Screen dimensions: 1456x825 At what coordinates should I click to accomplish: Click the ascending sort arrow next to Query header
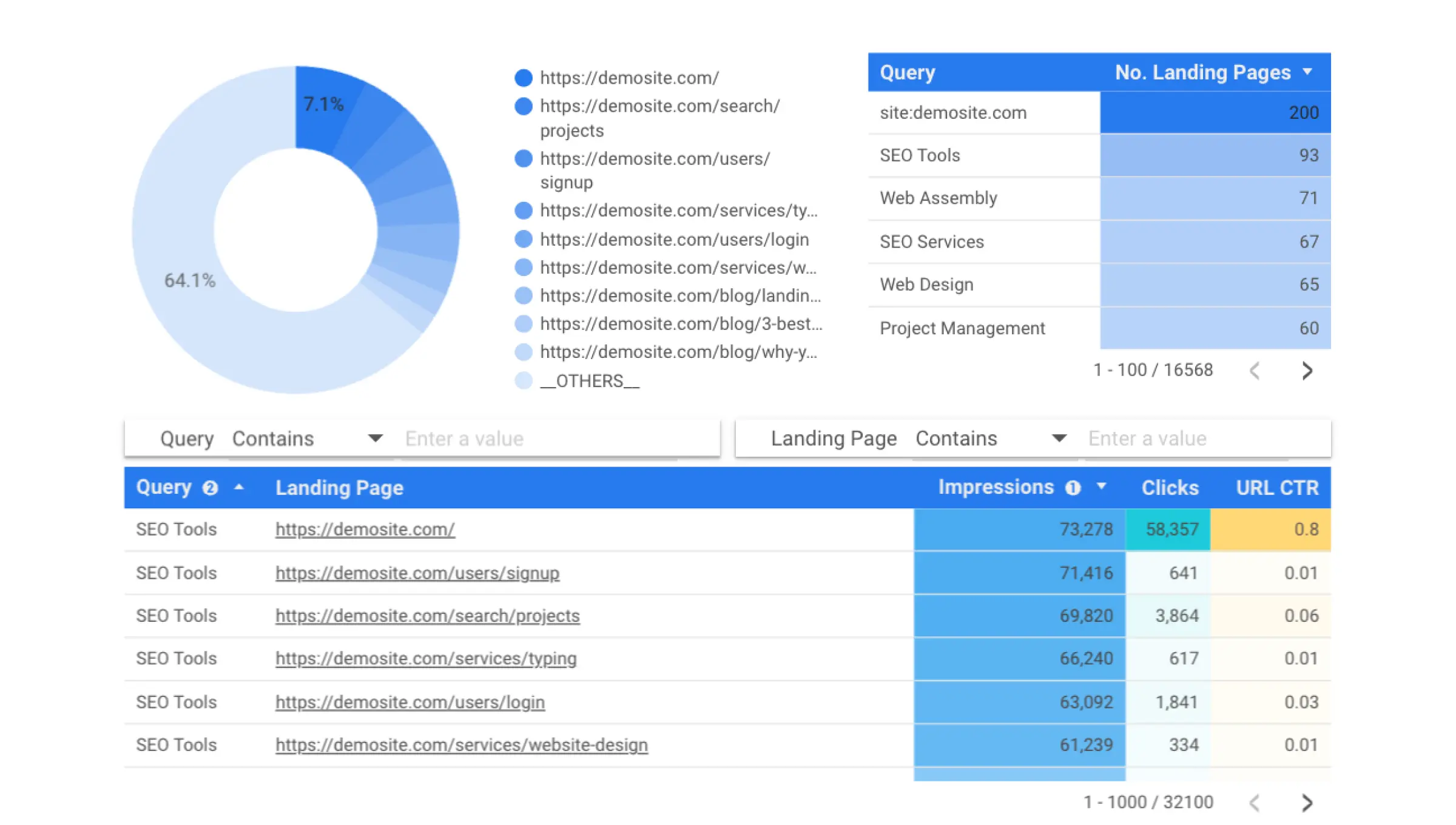(x=239, y=487)
